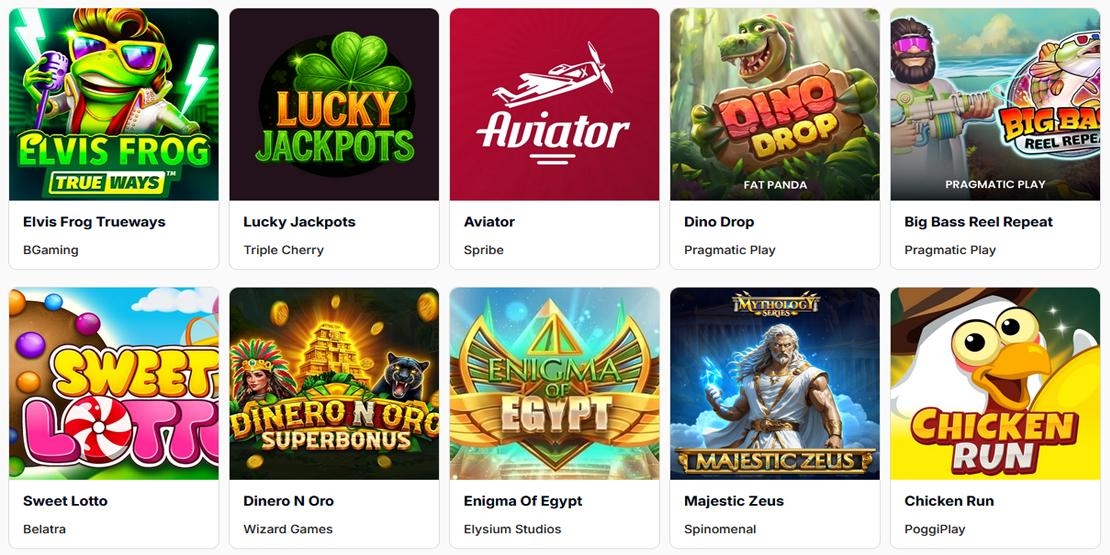The height and width of the screenshot is (555, 1110).
Task: Open the Big Bass Reel Repeat title link
Action: [x=978, y=222]
